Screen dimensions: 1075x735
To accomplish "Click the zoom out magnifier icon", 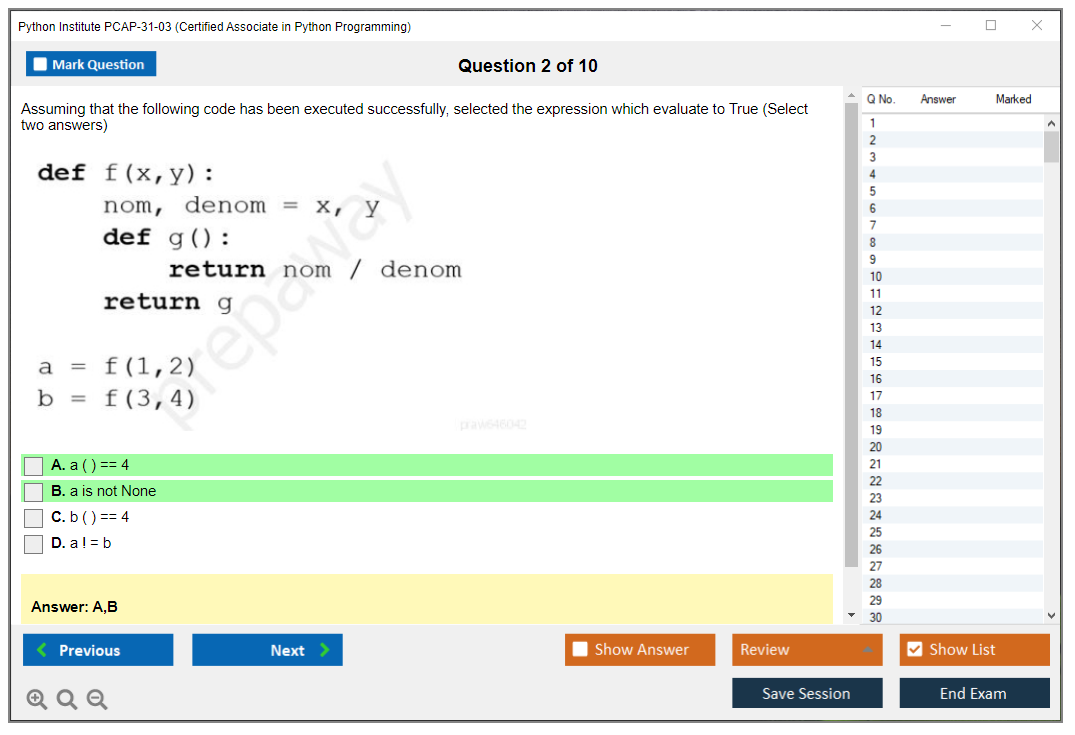I will 97,700.
